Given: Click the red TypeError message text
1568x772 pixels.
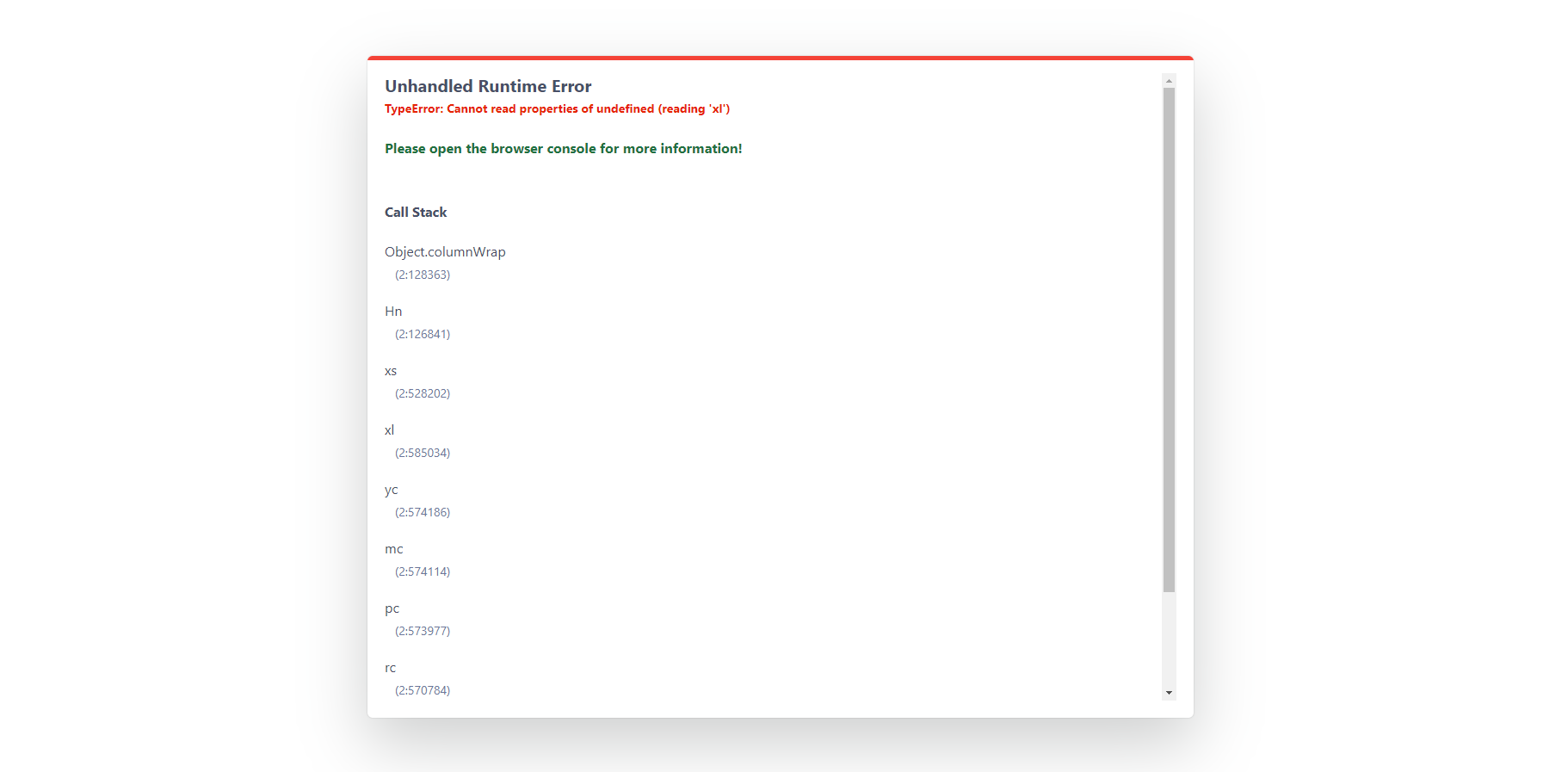Looking at the screenshot, I should (557, 108).
